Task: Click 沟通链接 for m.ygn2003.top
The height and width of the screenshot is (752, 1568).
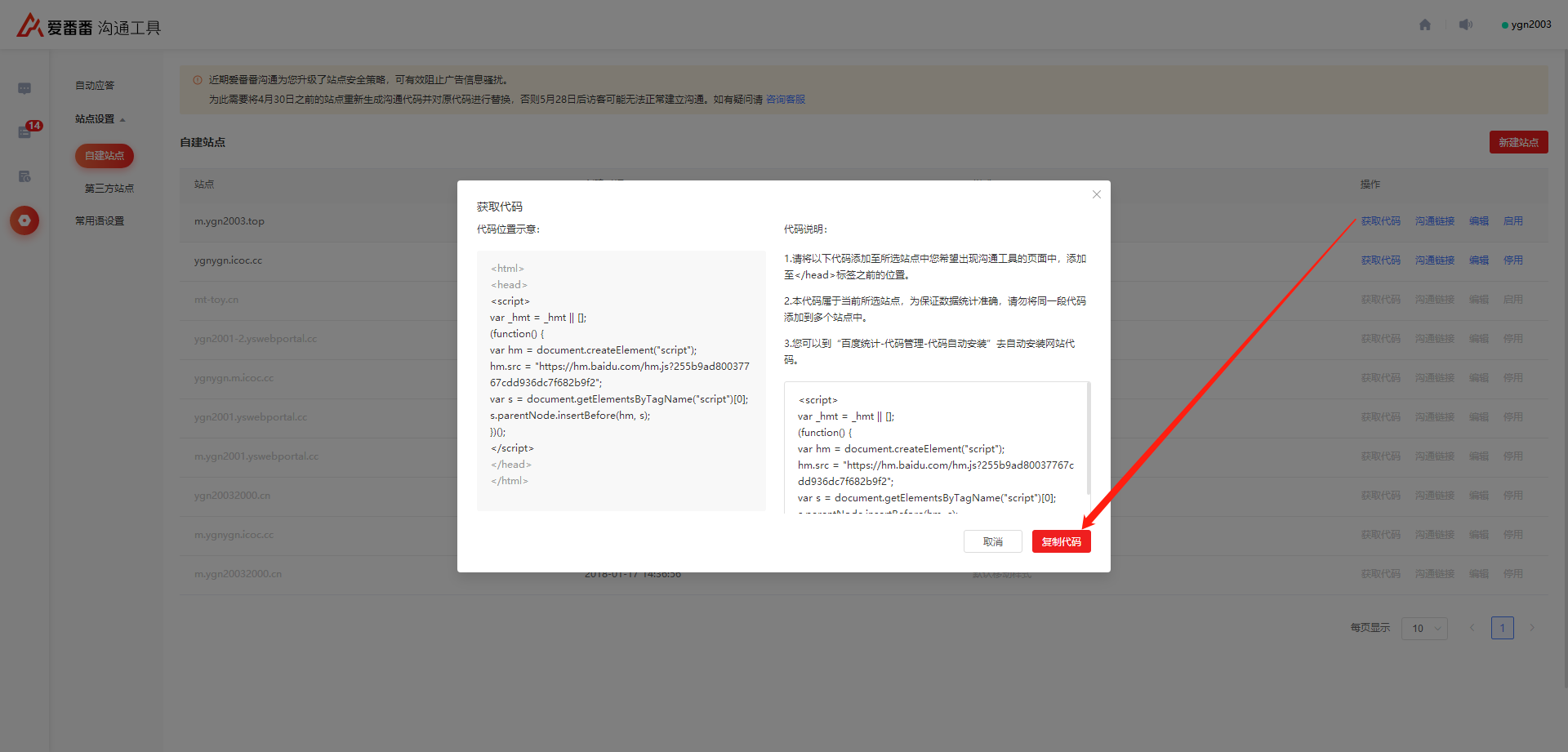Action: click(x=1435, y=221)
